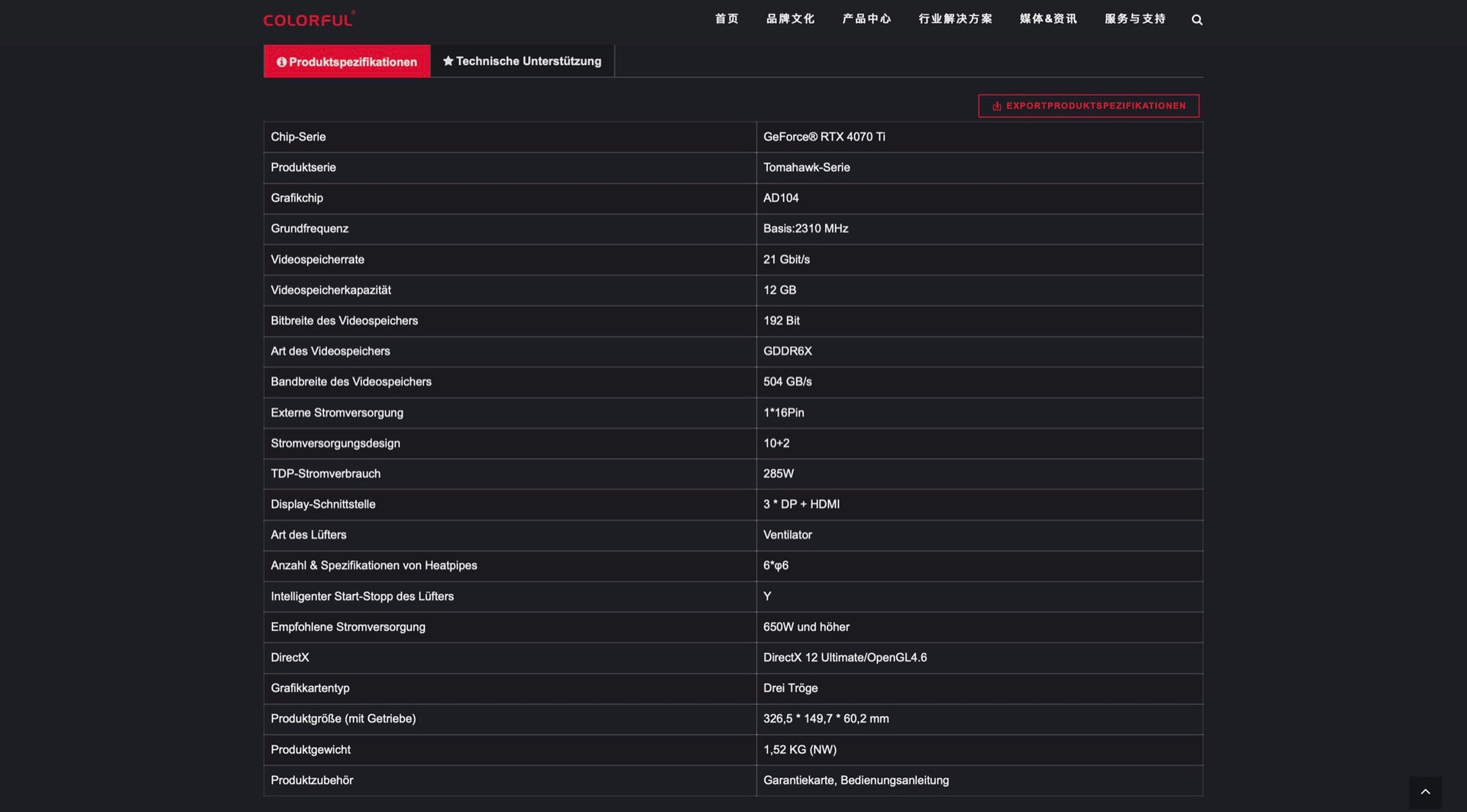Click the DirectX 12 Ultimate/OpenGL4.6 value

(x=844, y=658)
